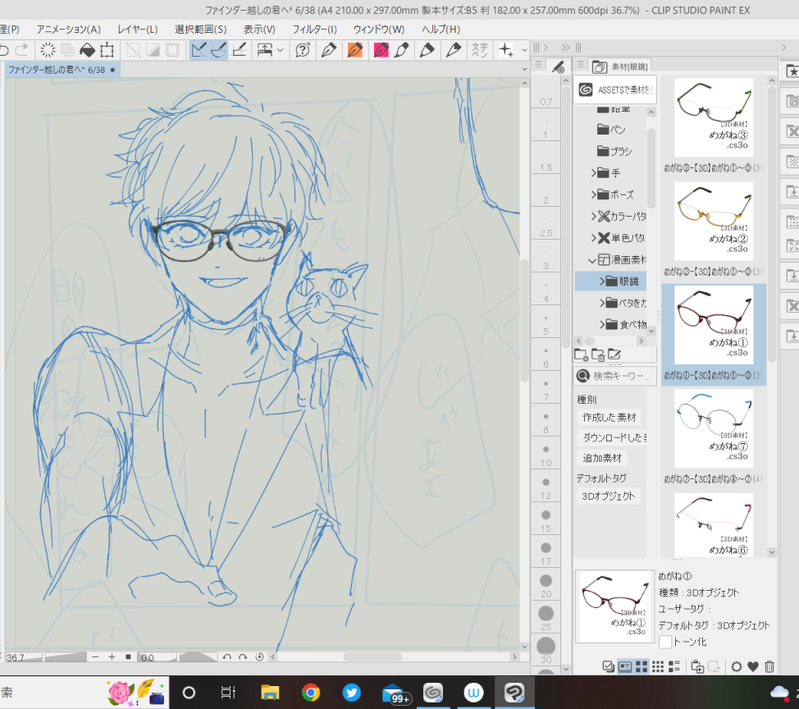Click the Fill (paint bucket) command icon

tap(87, 50)
